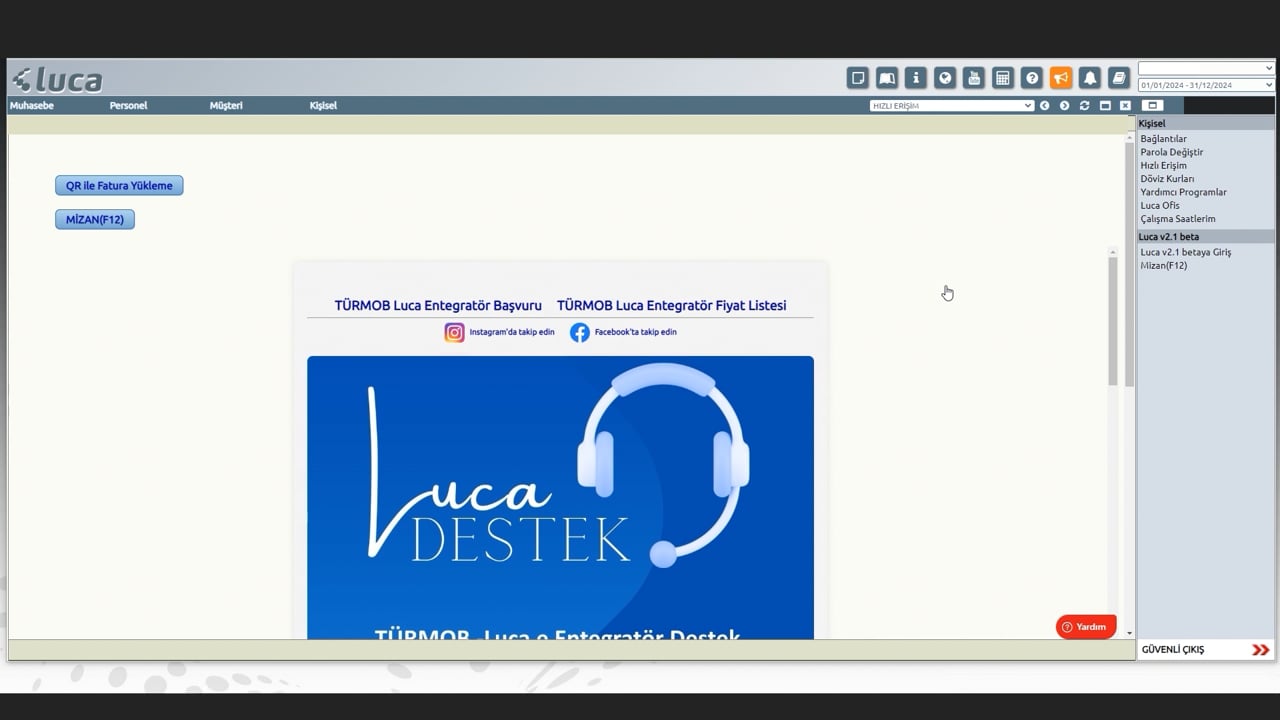Click Facebook'ta takip edin link
1280x720 pixels.
tap(636, 332)
